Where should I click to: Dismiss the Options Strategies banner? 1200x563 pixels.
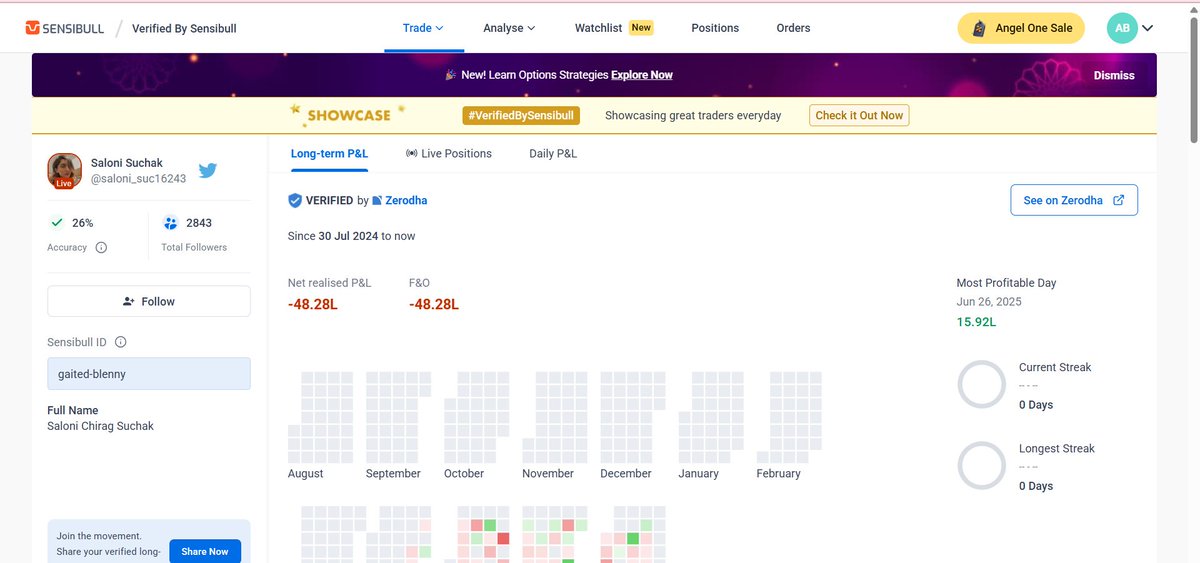click(x=1114, y=75)
